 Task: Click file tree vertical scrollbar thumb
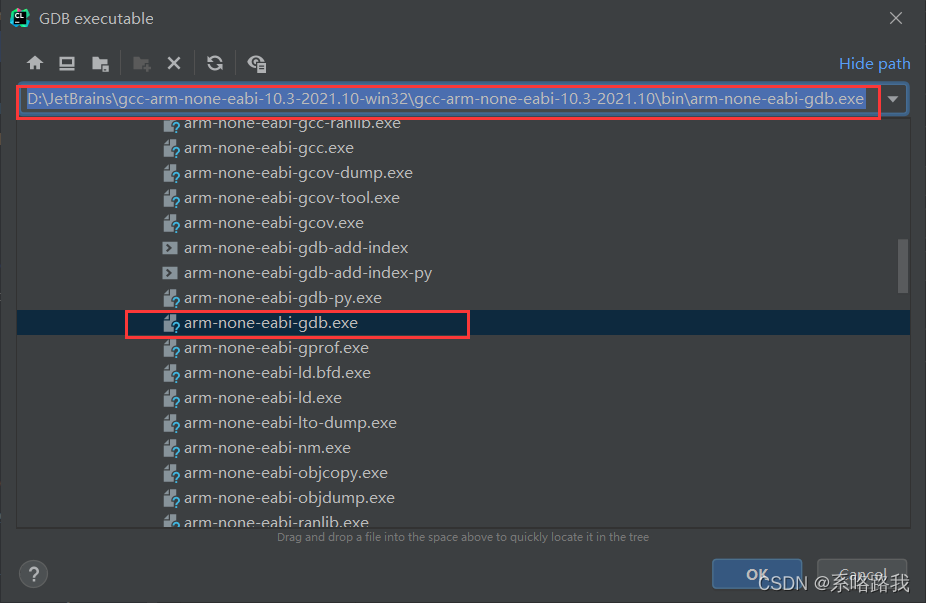pos(902,266)
